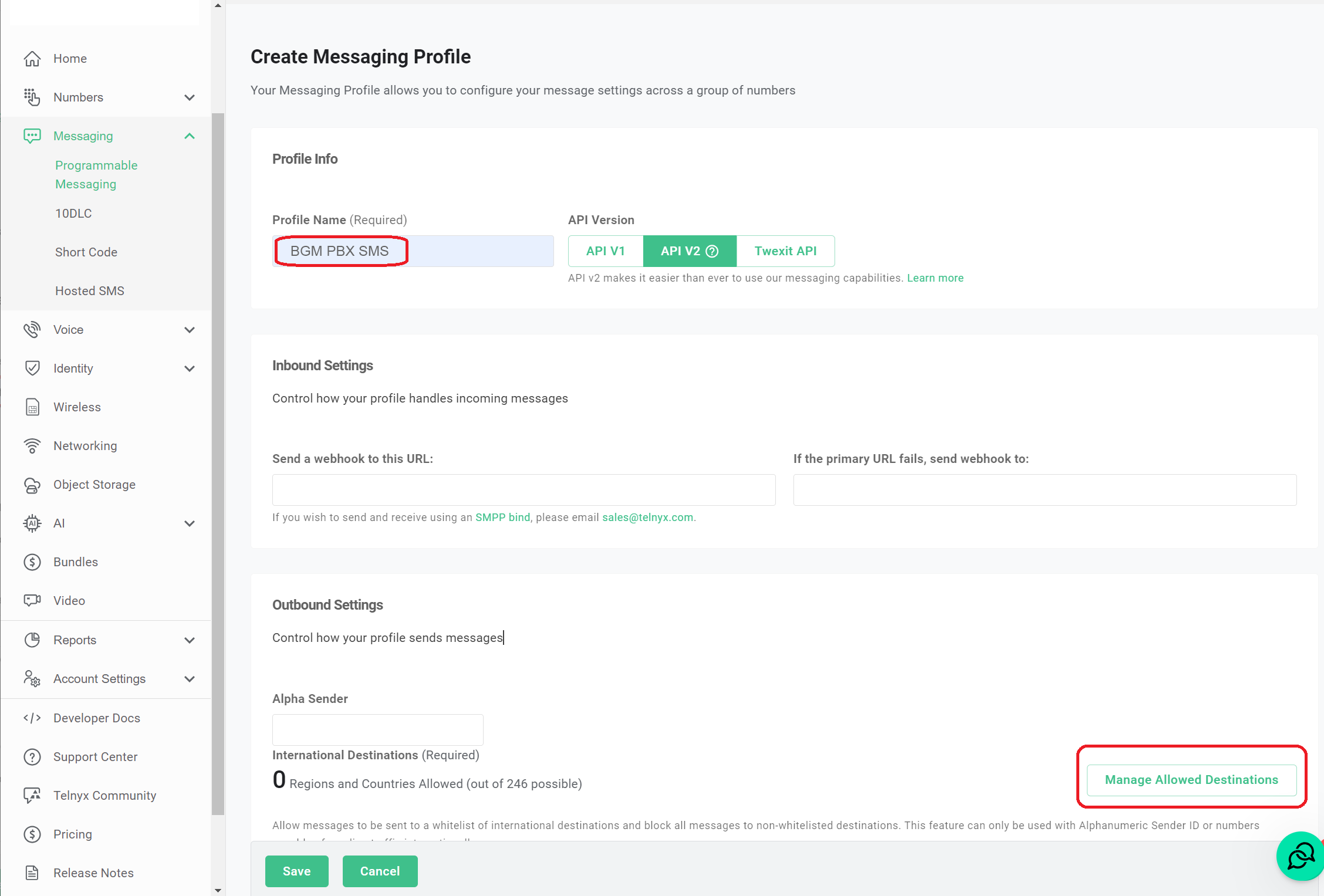The height and width of the screenshot is (896, 1324).
Task: Select the API V1 version option
Action: click(606, 251)
